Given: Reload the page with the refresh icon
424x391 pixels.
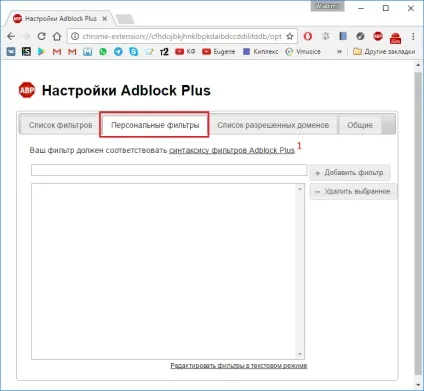Looking at the screenshot, I should tap(41, 36).
